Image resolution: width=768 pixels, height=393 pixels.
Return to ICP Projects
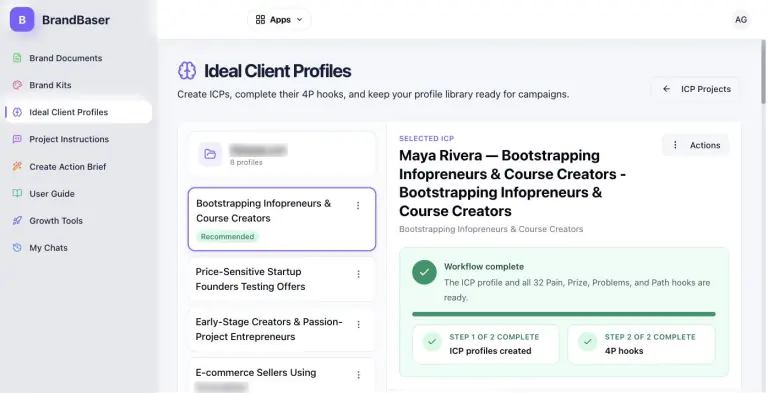tap(696, 89)
